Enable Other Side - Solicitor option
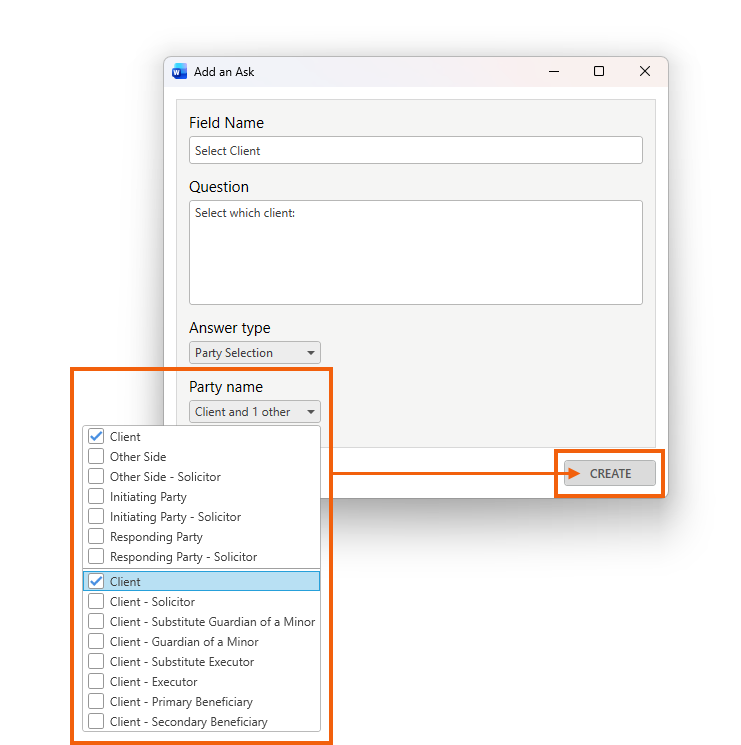 click(x=96, y=477)
